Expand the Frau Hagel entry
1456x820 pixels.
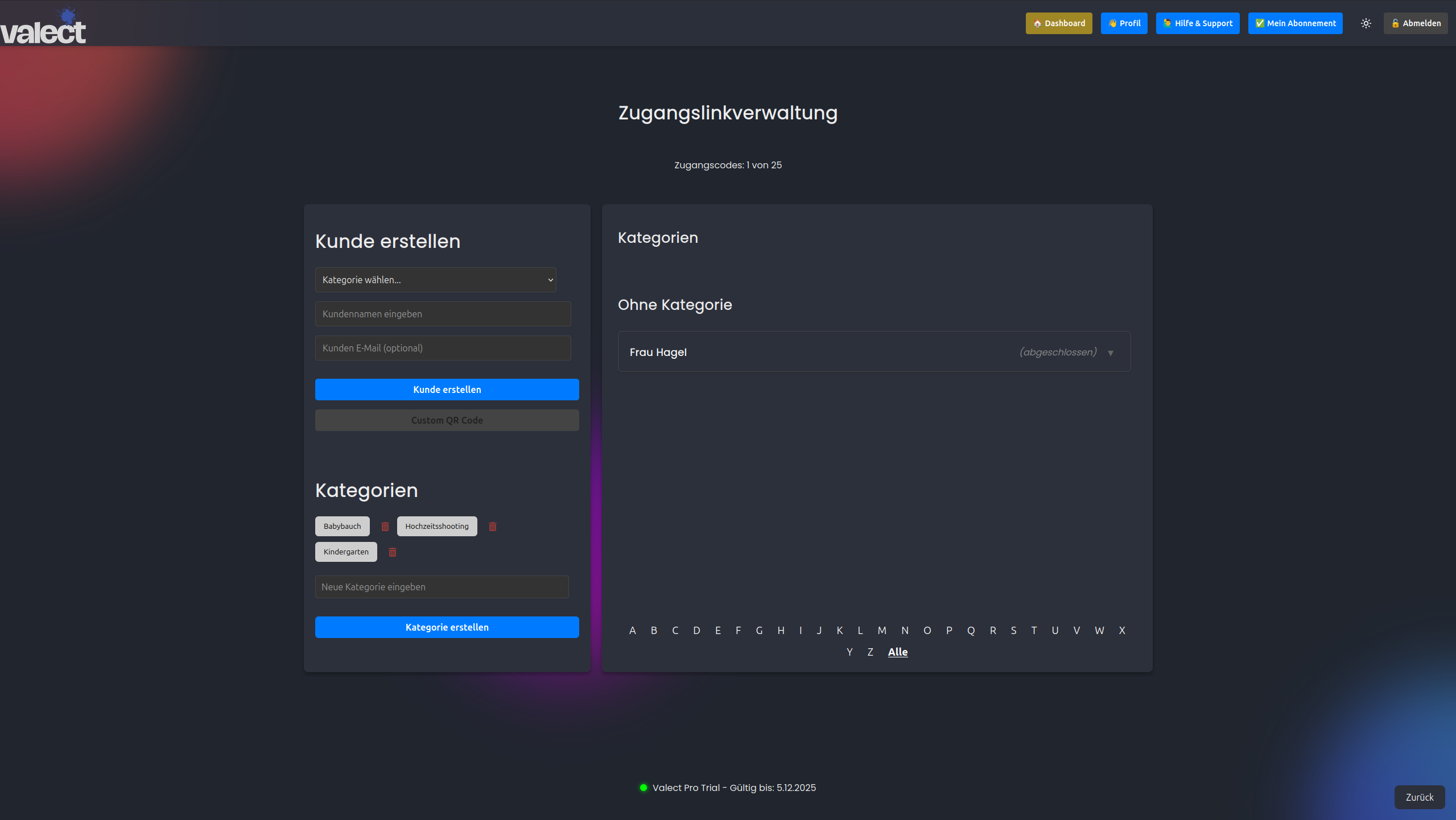(1110, 353)
